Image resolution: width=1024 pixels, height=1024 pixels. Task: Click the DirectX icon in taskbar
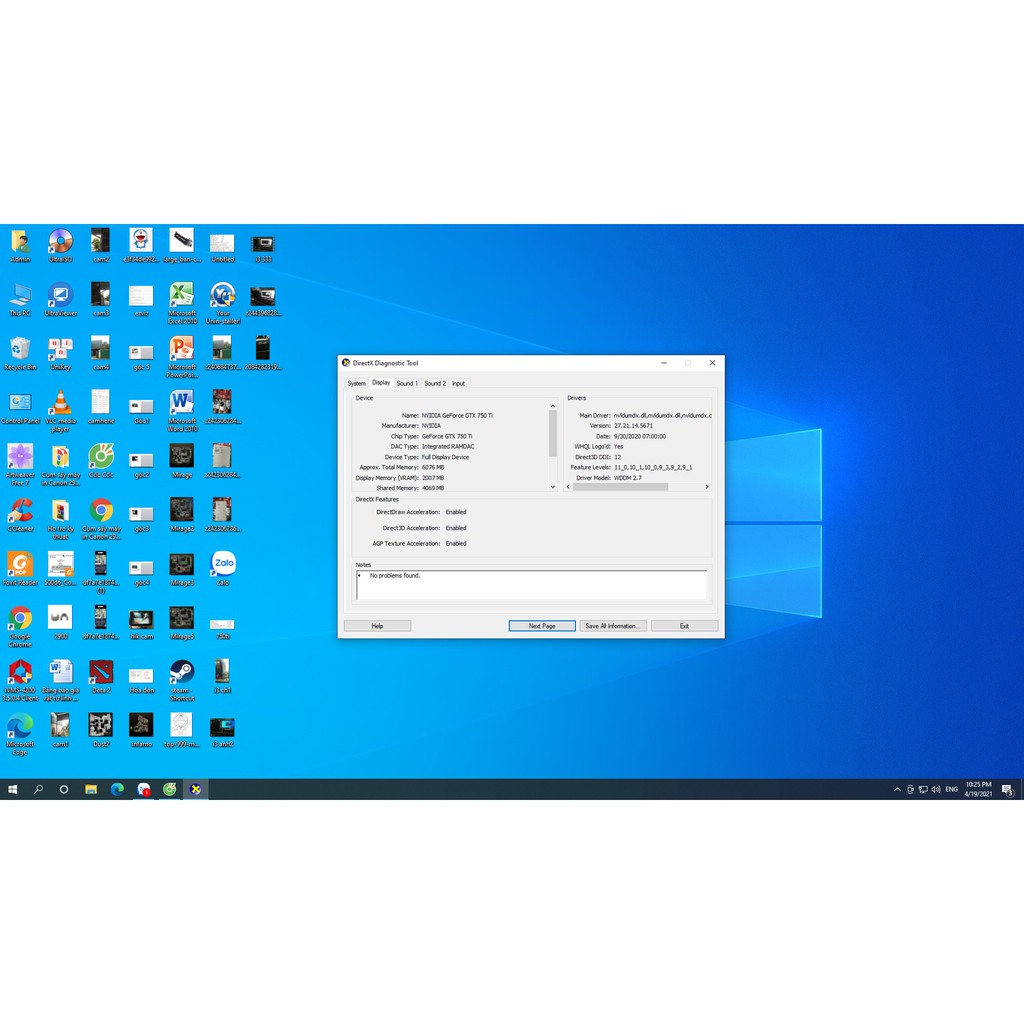tap(196, 789)
